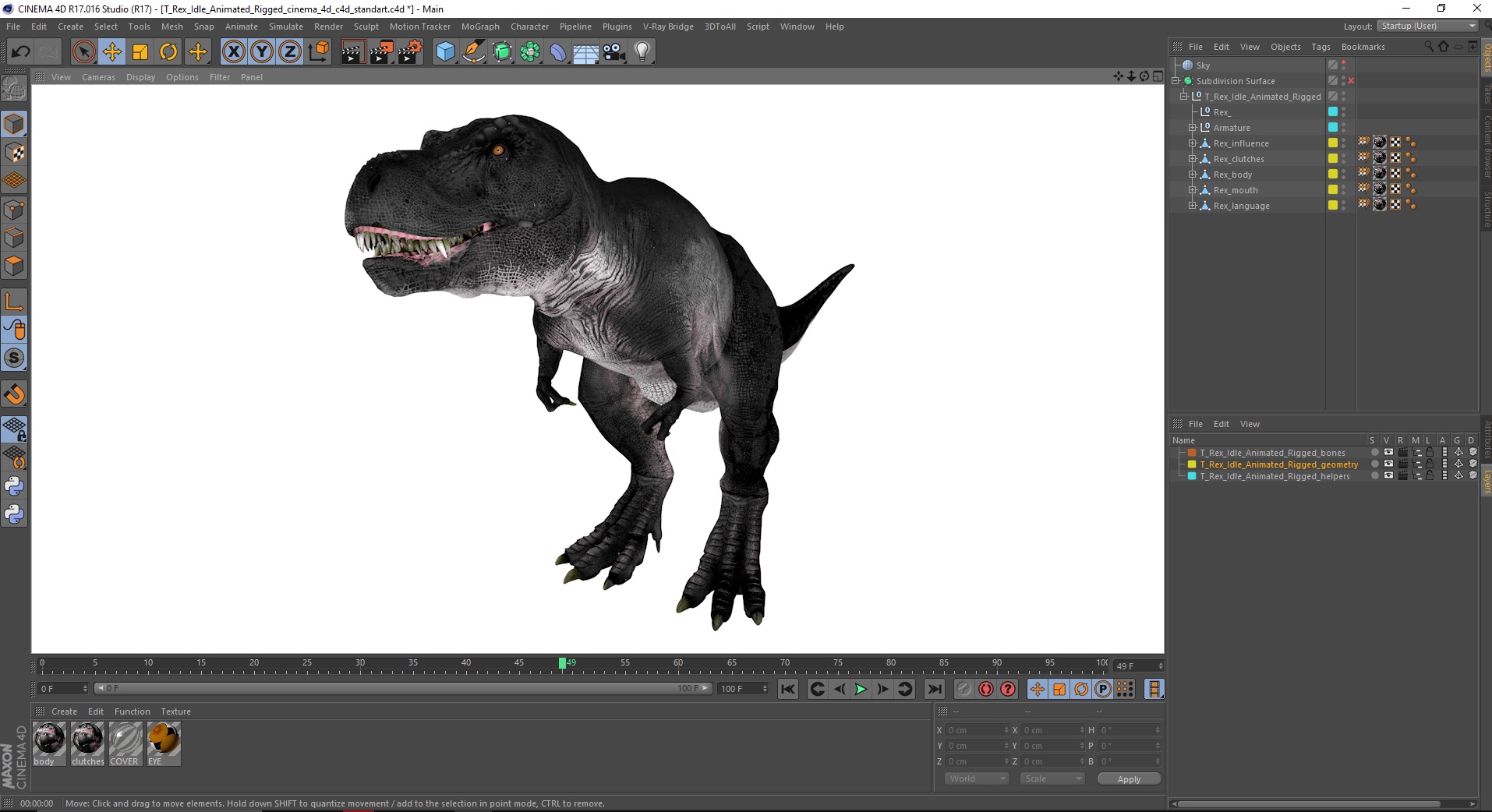Toggle solo for geometry layer
Viewport: 1492px width, 812px height.
coord(1374,464)
